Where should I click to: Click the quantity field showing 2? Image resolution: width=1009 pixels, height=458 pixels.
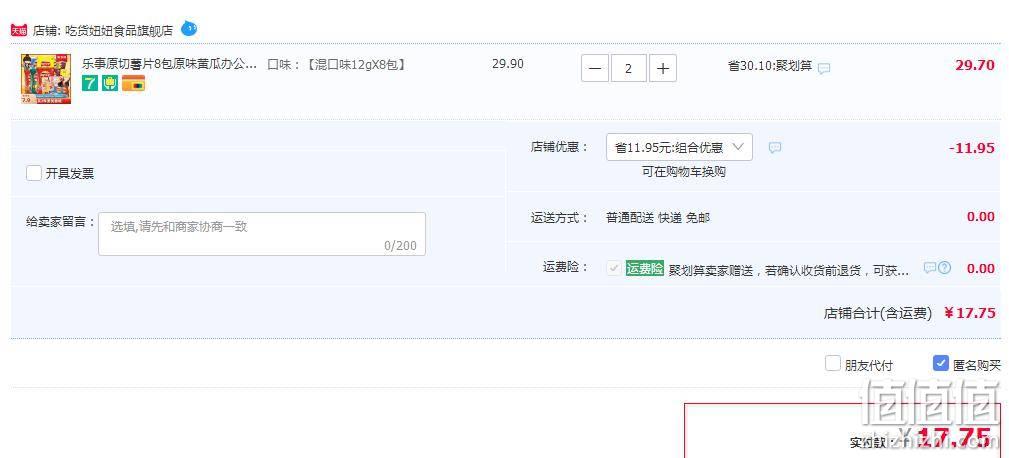tap(629, 68)
